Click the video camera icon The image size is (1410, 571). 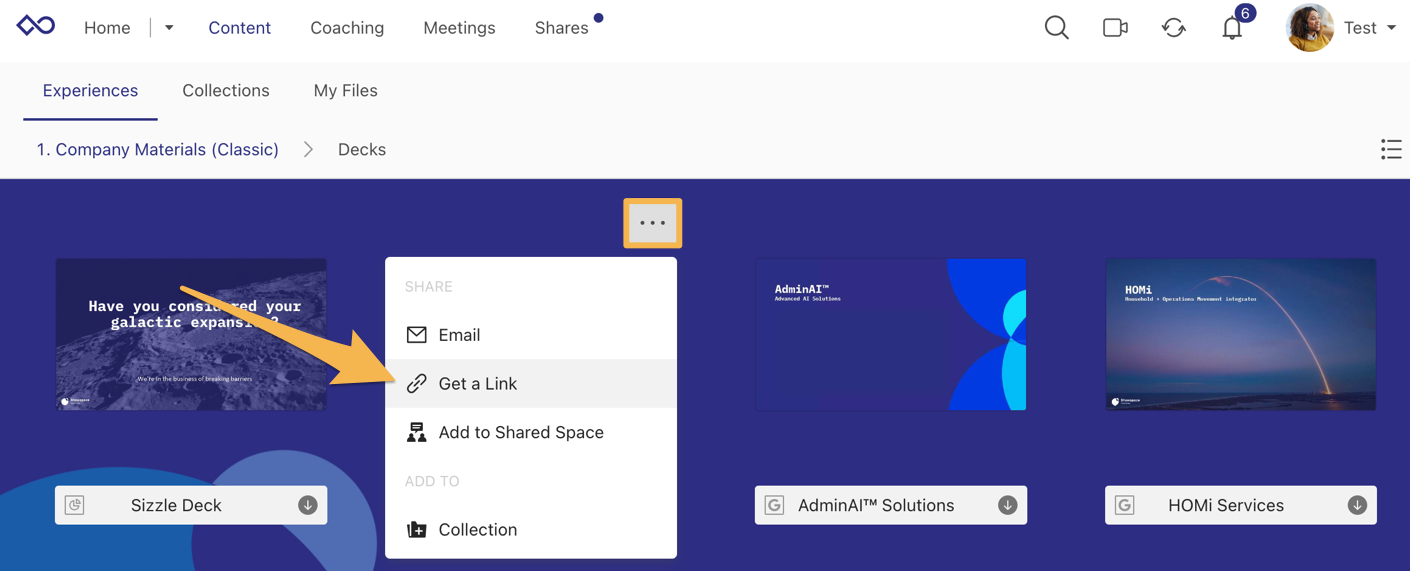click(1115, 28)
